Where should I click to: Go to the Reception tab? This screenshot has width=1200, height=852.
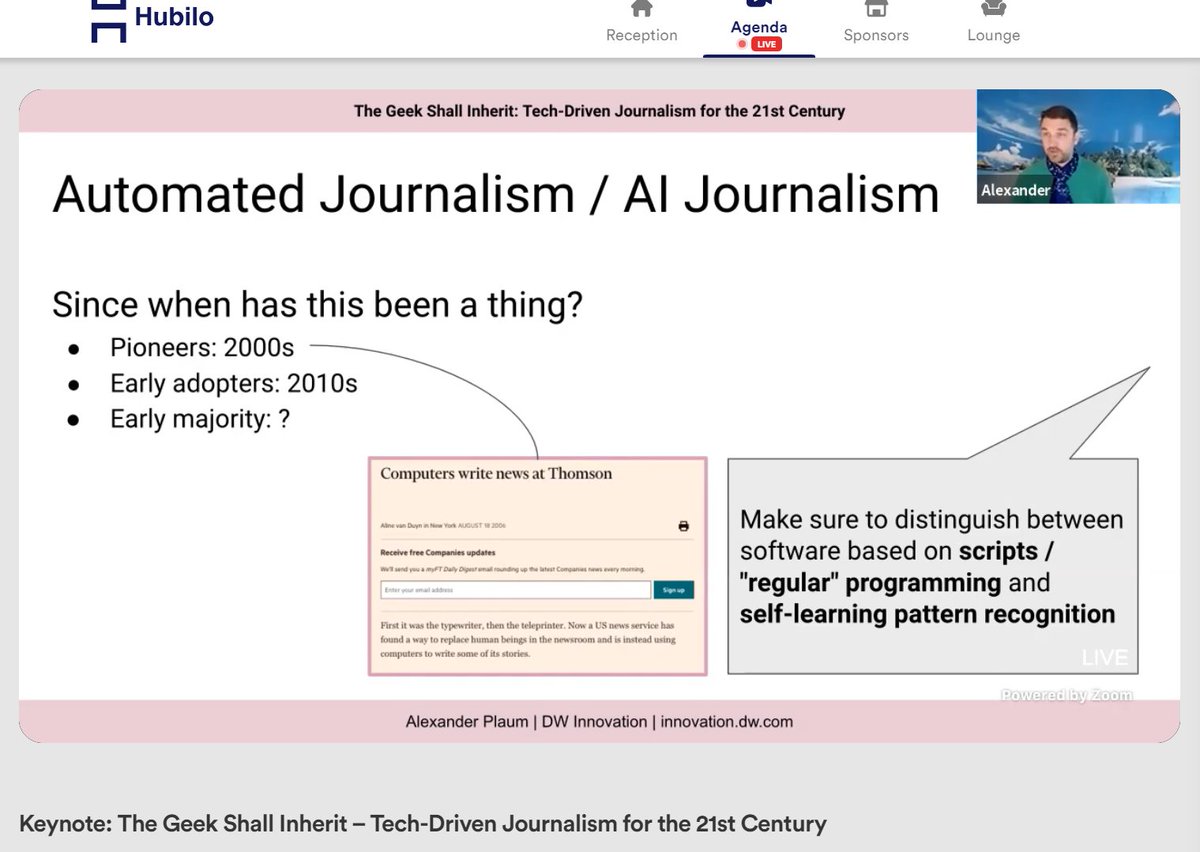(642, 23)
